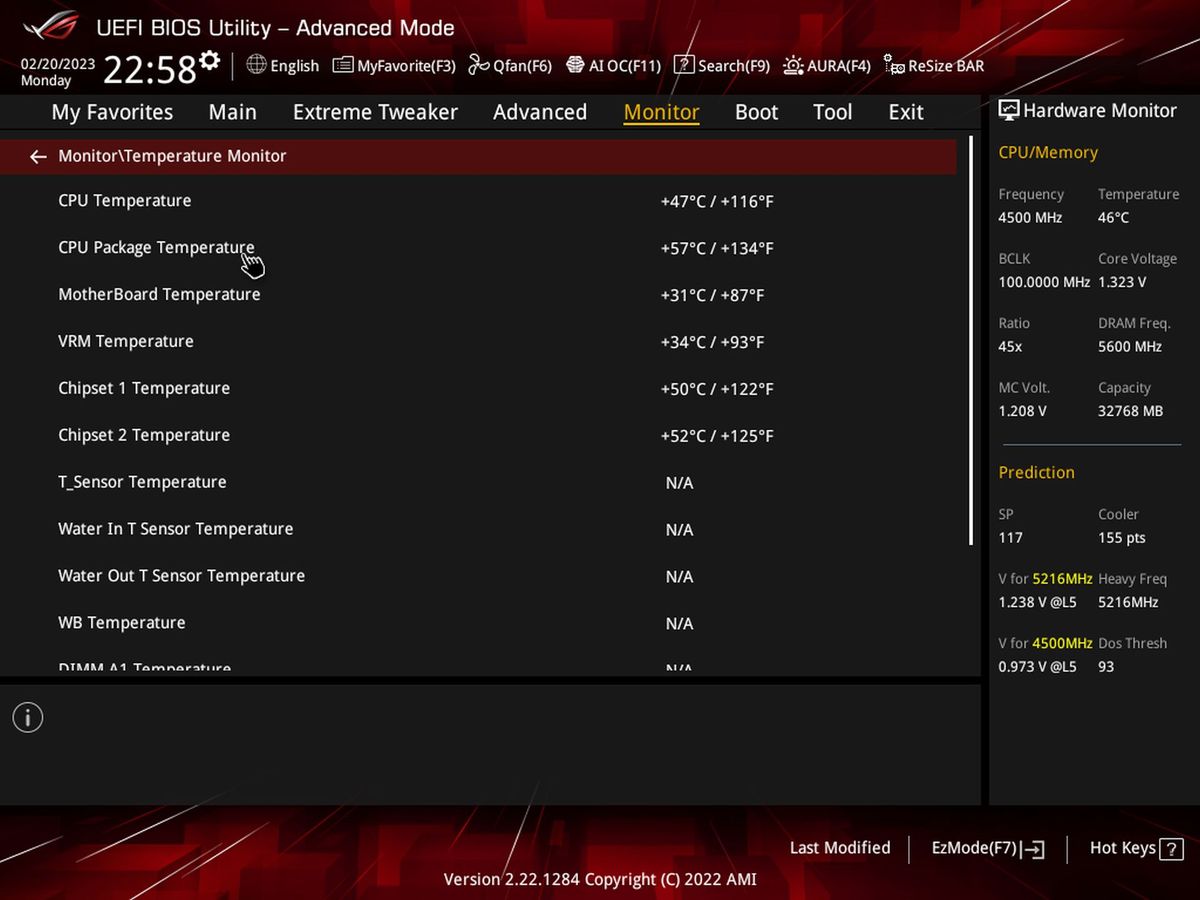Click the ReSize BAR icon
Screen dimensions: 1200x900
(894, 66)
